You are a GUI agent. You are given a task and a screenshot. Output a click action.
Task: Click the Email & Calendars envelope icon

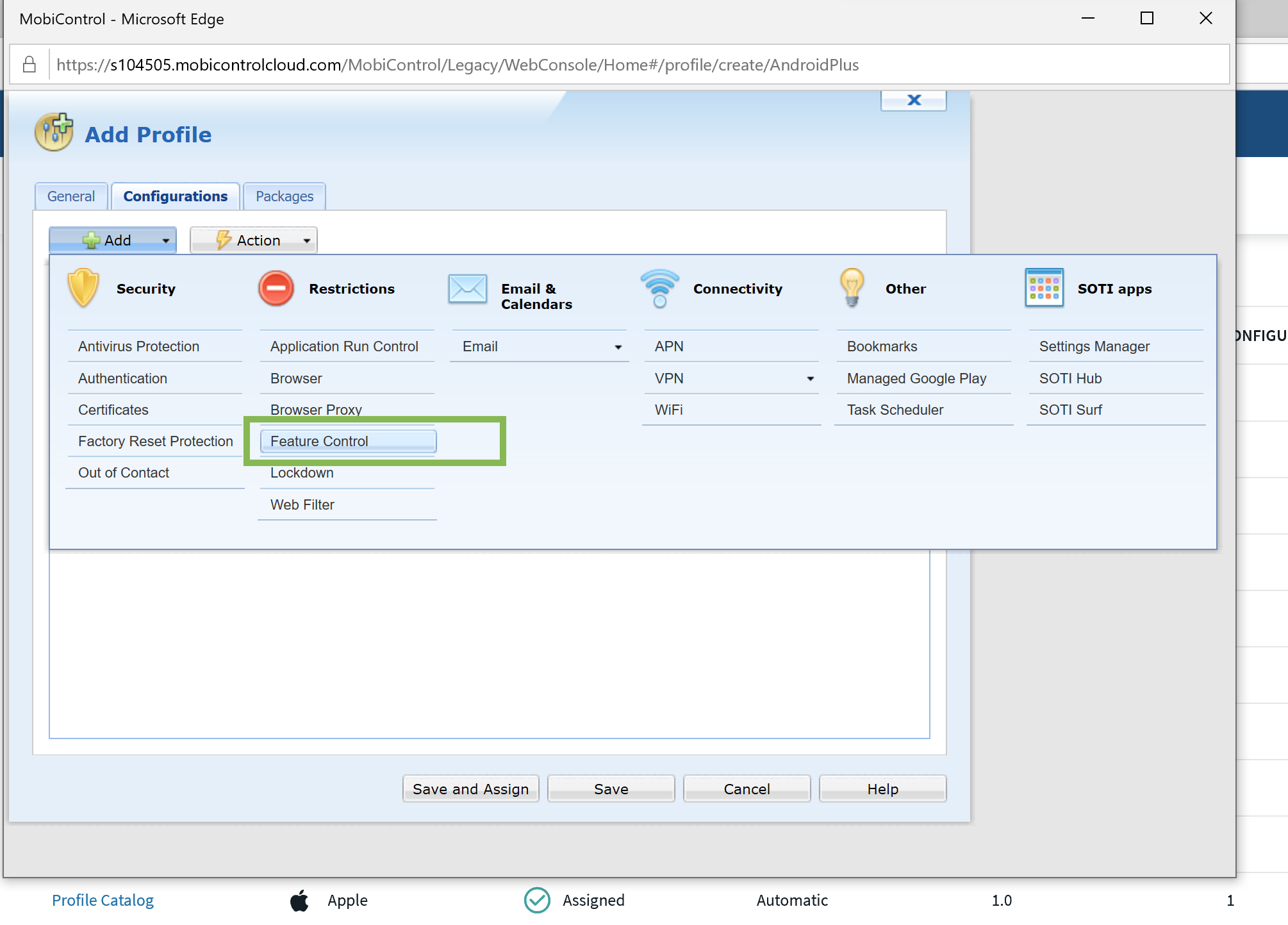tap(468, 288)
